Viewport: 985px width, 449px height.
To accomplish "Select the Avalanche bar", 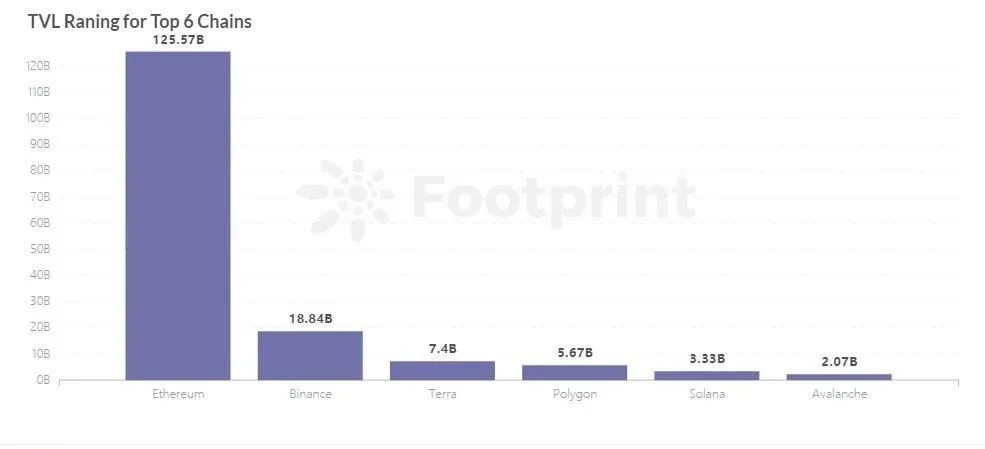I will coord(839,377).
